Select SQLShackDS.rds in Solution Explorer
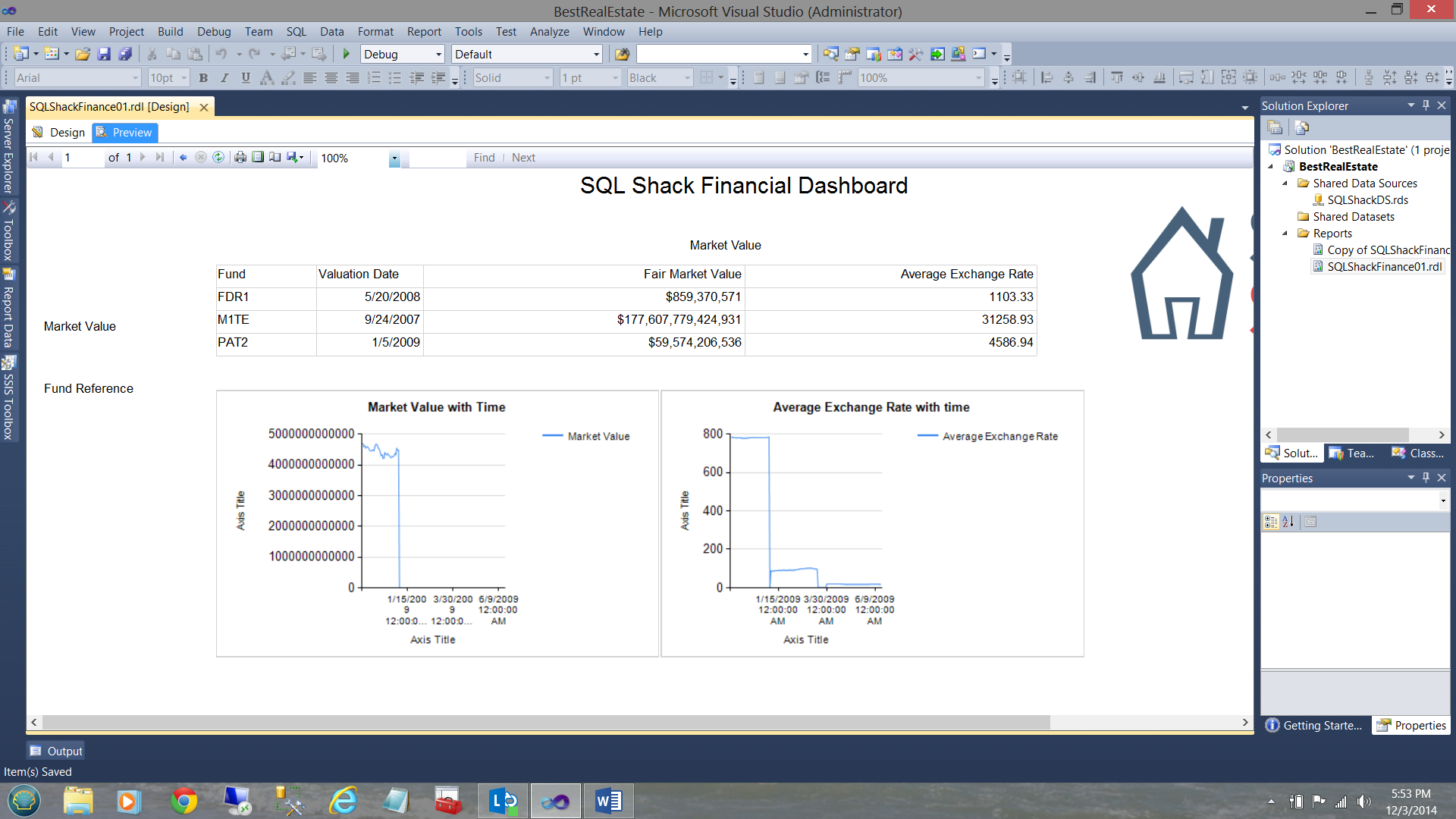 tap(1367, 200)
